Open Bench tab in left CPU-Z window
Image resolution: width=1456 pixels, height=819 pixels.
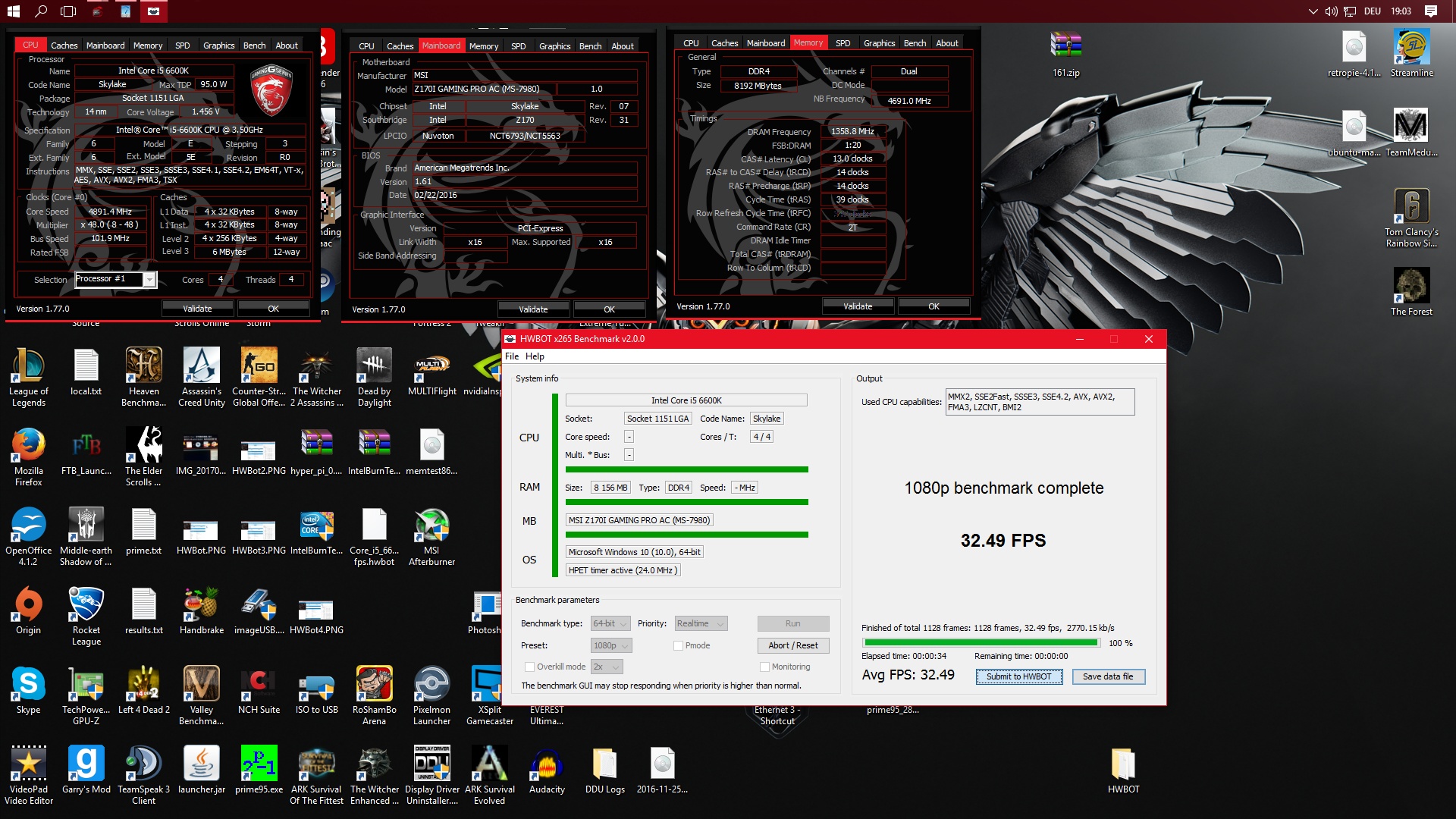point(254,45)
